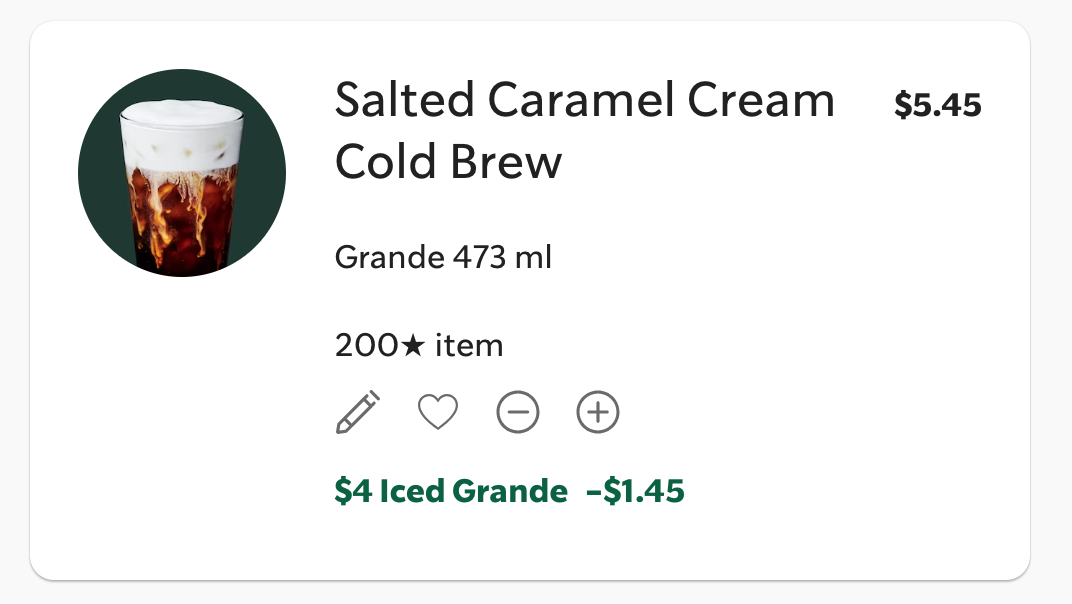
Task: Click the "Salted Caramel Cream" title line
Action: [584, 100]
